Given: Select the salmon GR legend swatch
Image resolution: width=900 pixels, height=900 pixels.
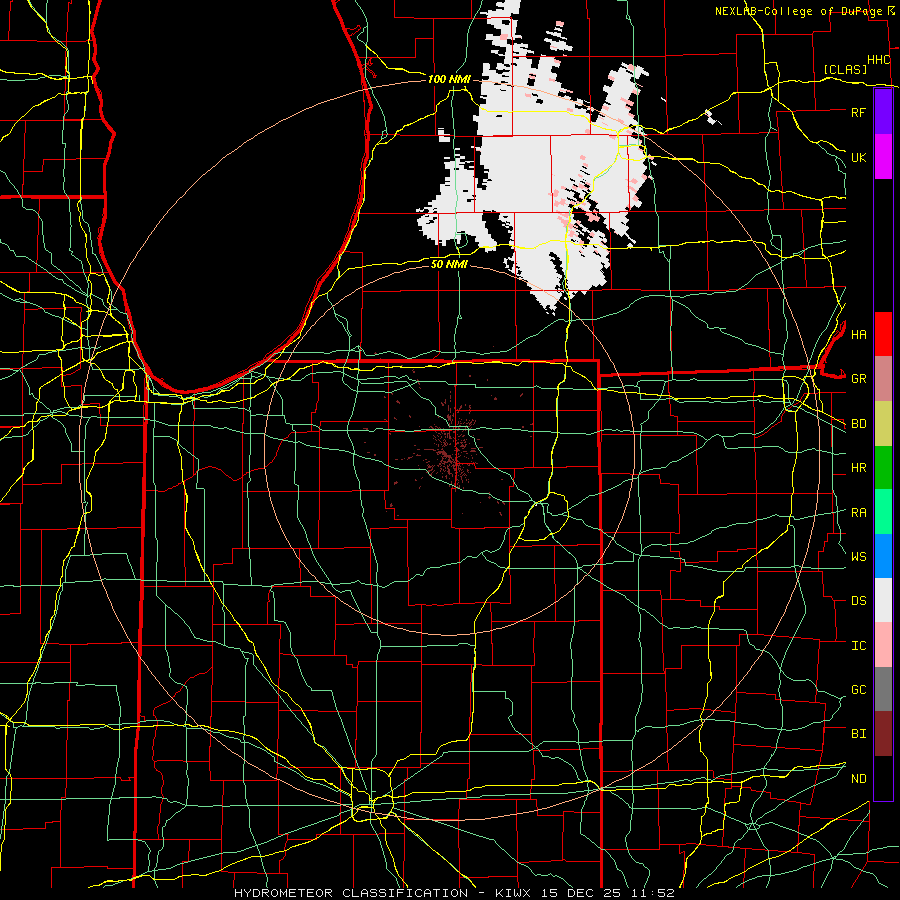Looking at the screenshot, I should coord(883,379).
